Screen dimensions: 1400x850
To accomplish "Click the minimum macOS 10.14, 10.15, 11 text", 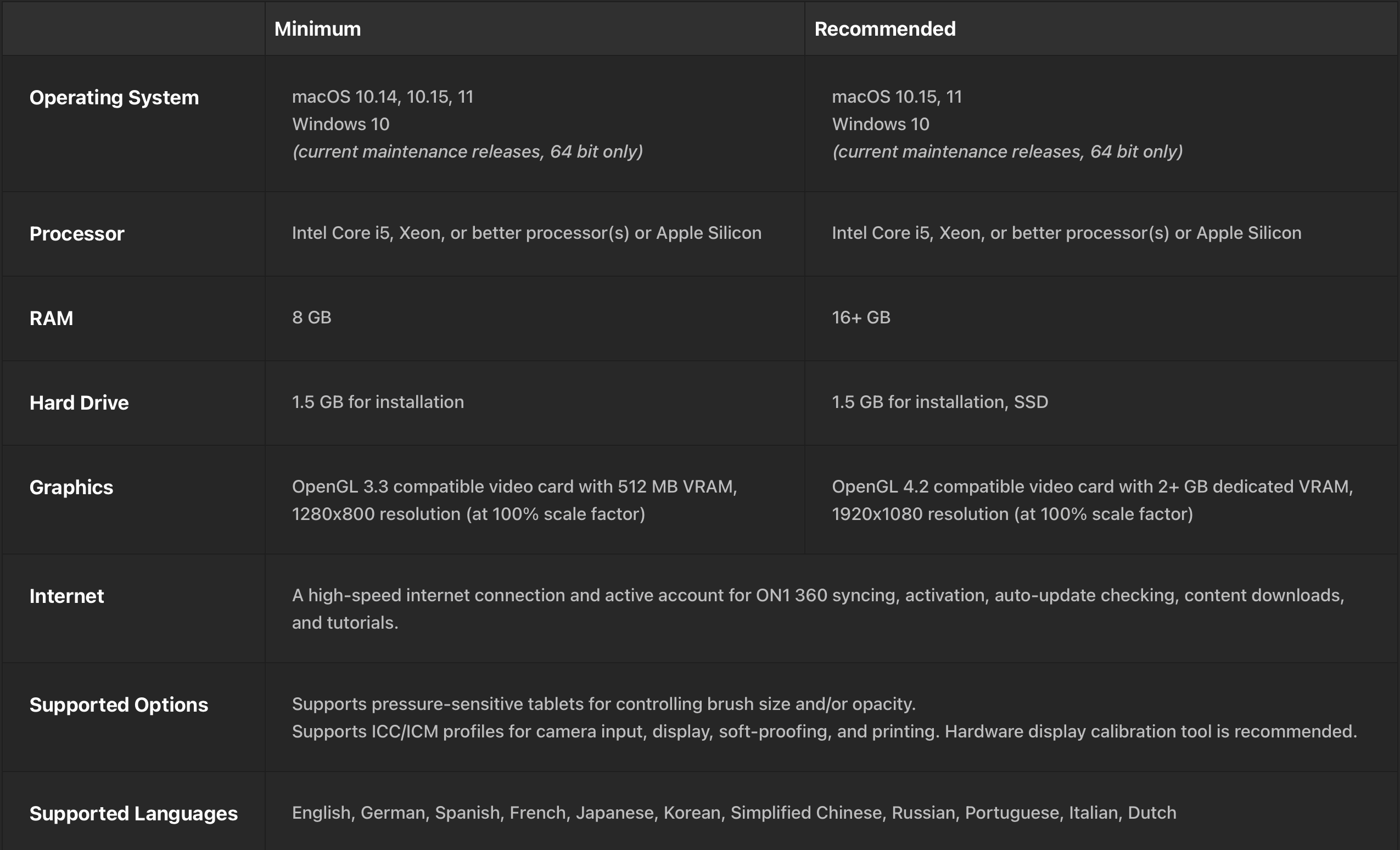I will coord(382,97).
